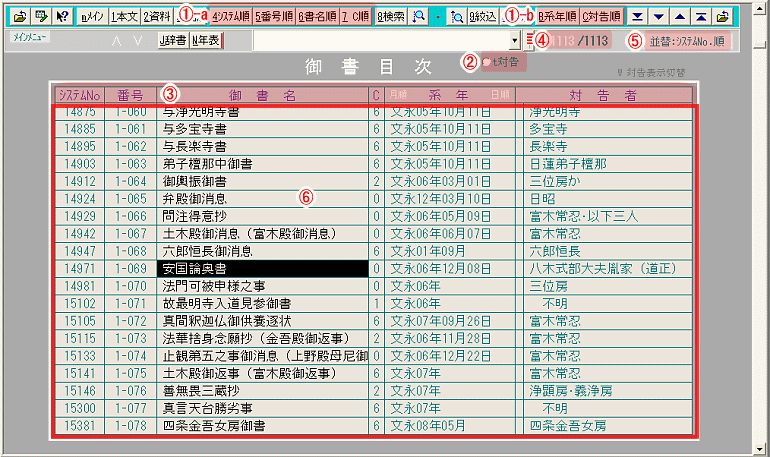
Task: Toggle the 対告 radio option
Action: [486, 62]
